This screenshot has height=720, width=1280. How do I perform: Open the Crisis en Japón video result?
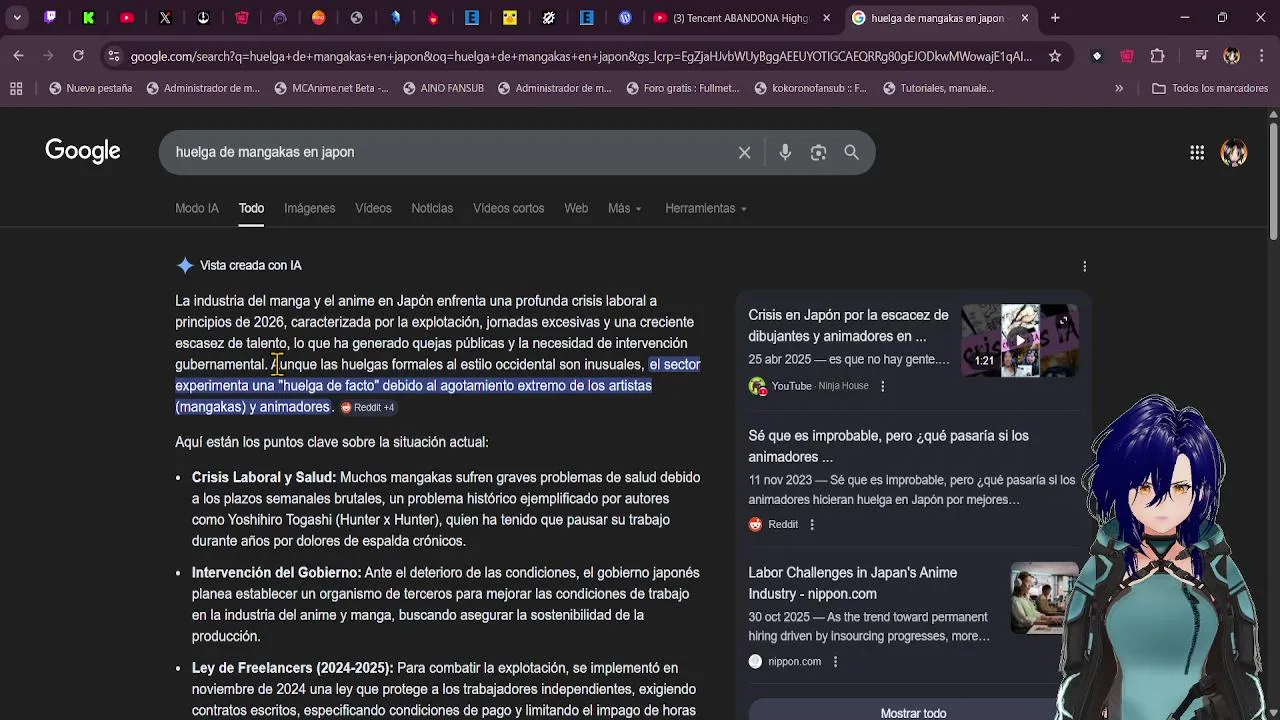point(848,326)
